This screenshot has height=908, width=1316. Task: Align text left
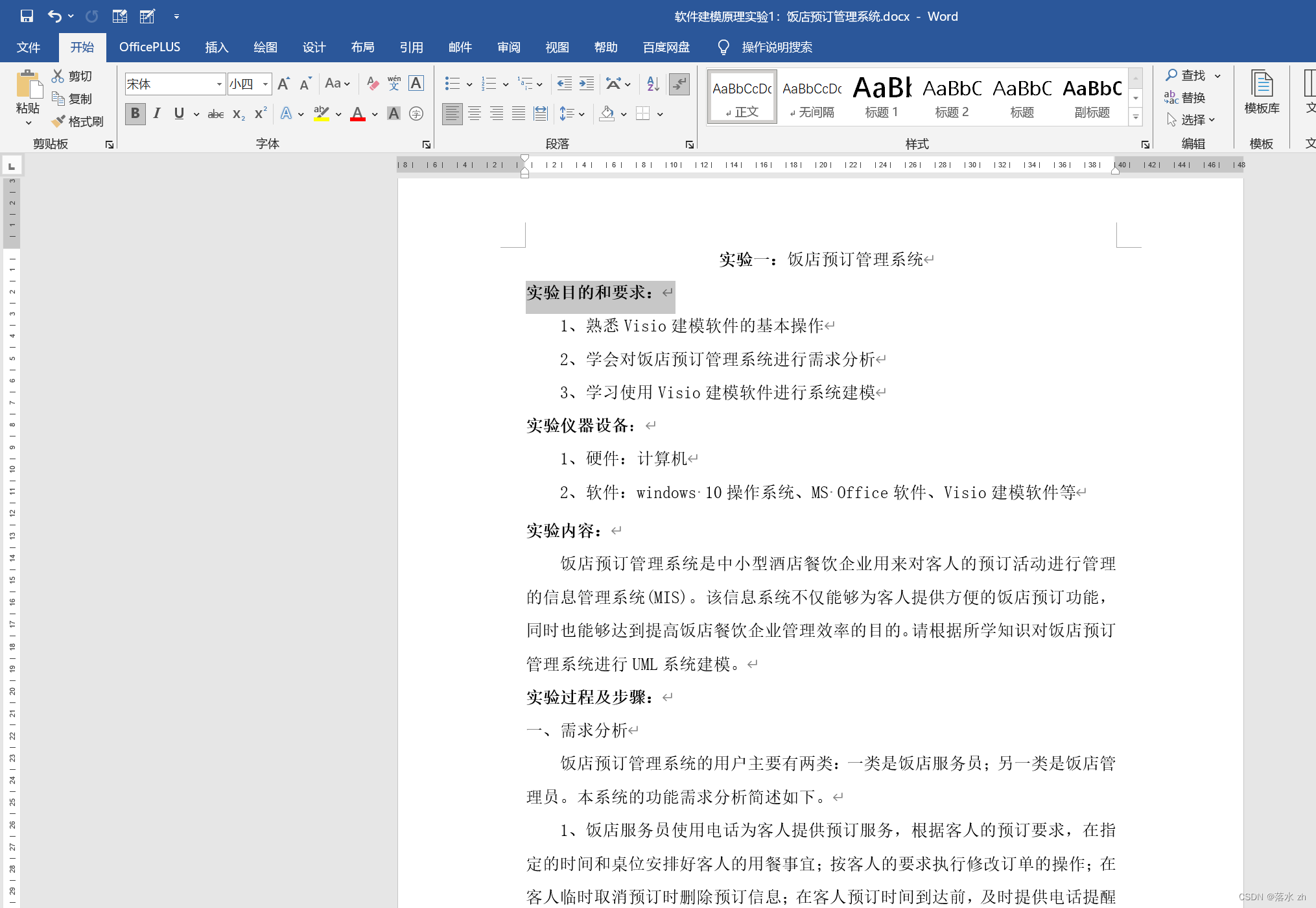[x=452, y=114]
